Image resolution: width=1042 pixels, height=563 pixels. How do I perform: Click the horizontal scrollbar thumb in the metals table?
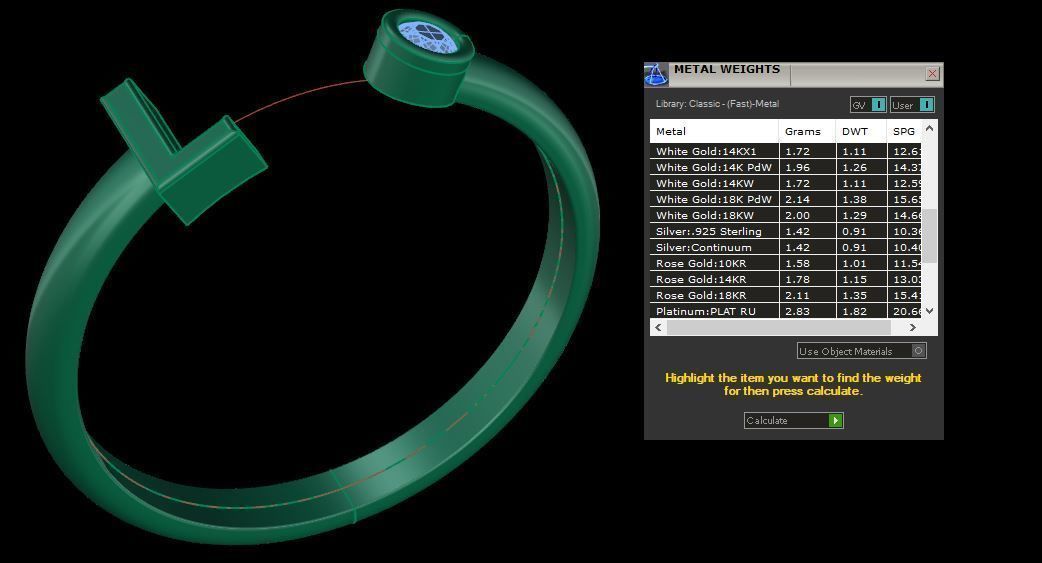(x=779, y=327)
